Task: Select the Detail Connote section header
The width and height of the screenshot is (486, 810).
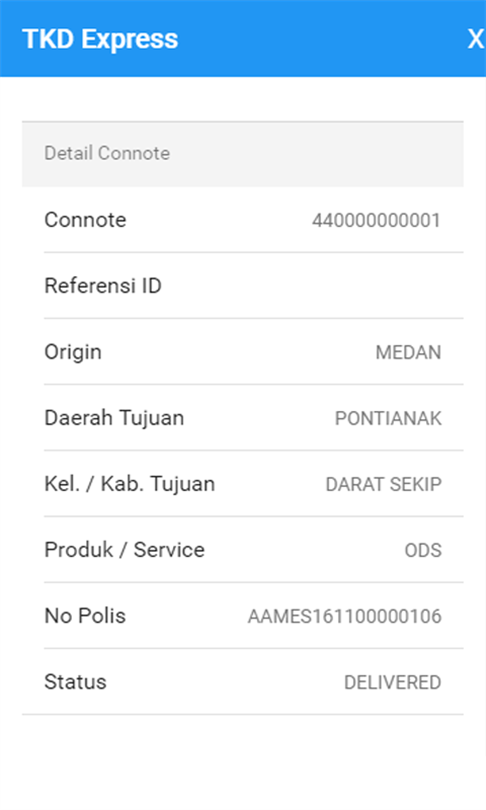Action: pyautogui.click(x=242, y=154)
